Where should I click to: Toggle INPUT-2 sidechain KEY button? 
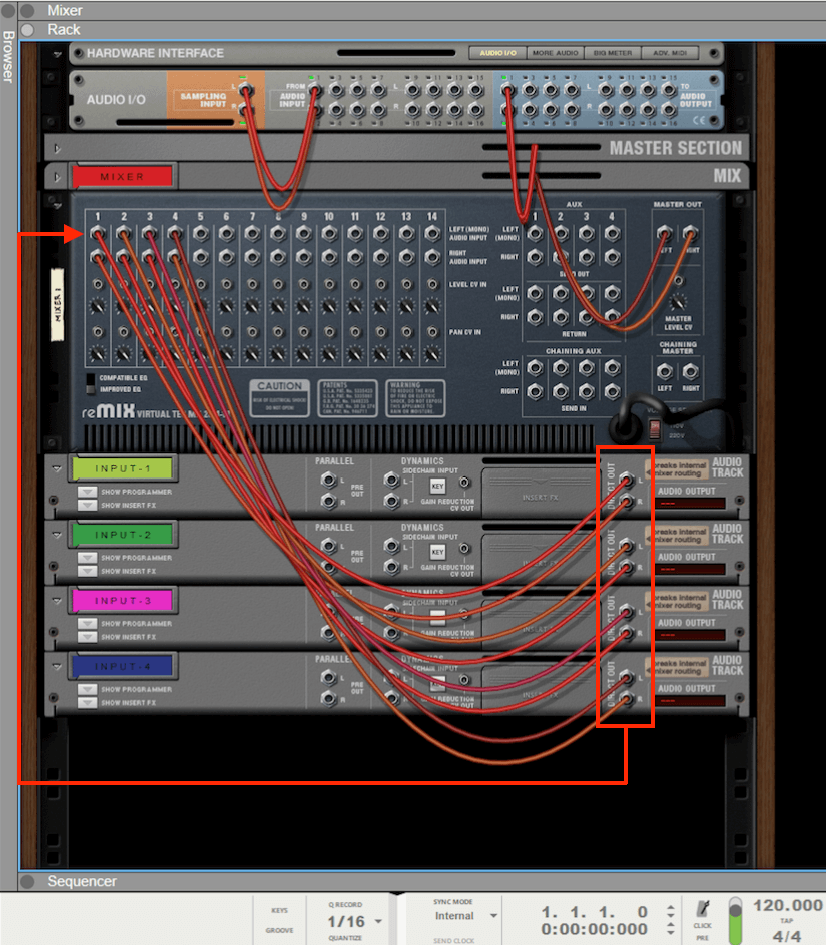click(437, 551)
